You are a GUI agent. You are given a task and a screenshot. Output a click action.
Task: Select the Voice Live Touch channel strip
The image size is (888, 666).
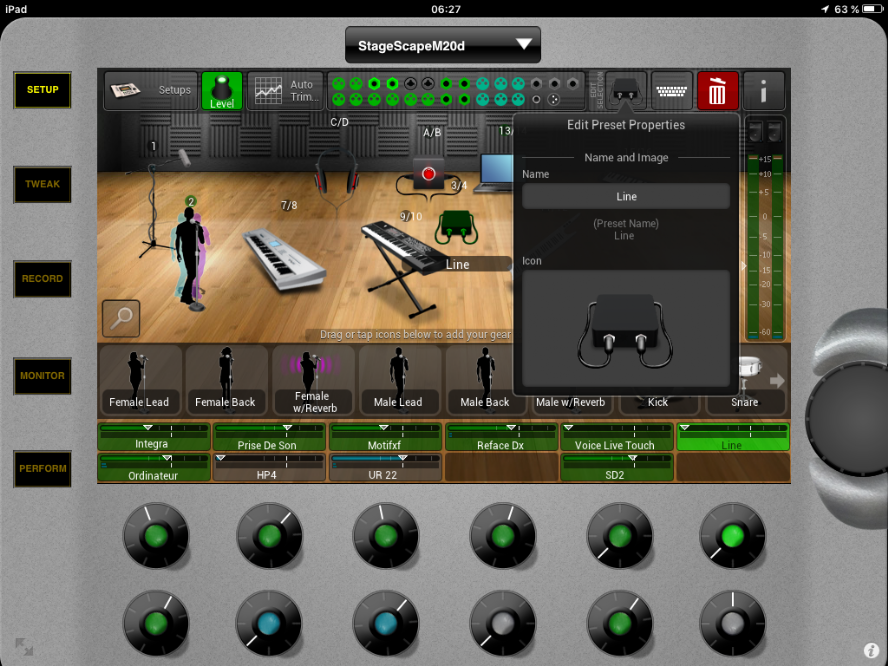point(616,438)
